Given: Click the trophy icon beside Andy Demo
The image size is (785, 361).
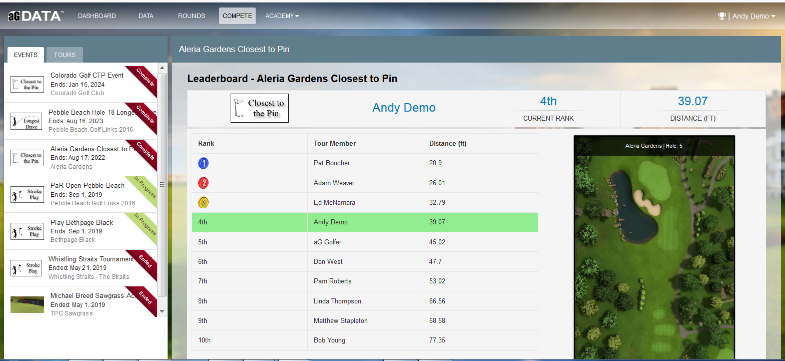Looking at the screenshot, I should pos(721,16).
